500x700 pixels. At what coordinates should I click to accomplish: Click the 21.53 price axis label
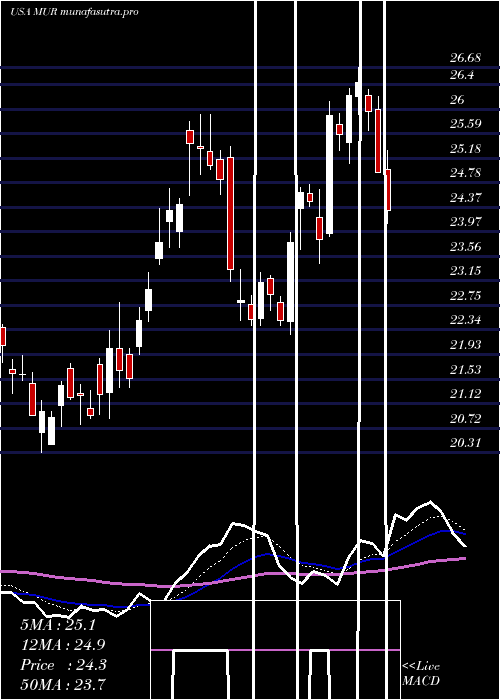coord(466,369)
